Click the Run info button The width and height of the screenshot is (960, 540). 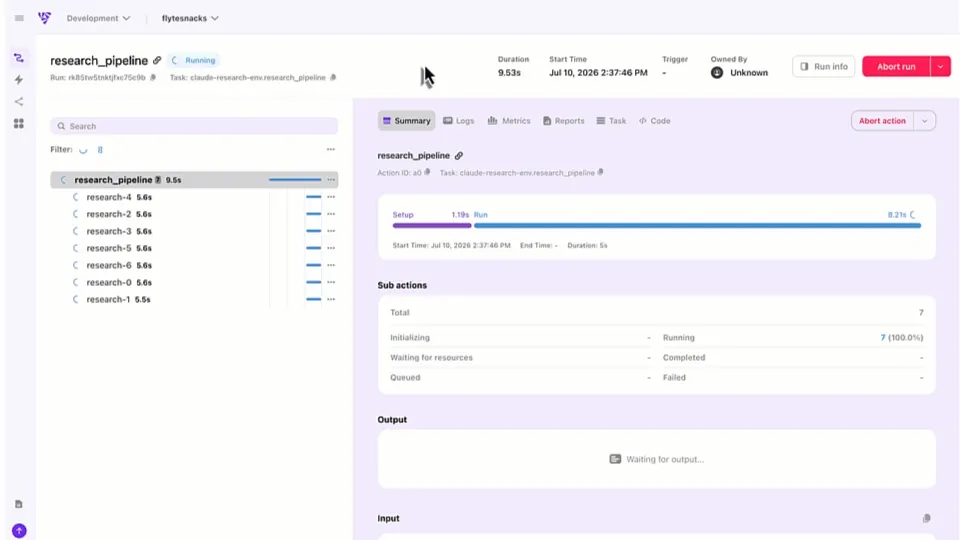pos(823,67)
